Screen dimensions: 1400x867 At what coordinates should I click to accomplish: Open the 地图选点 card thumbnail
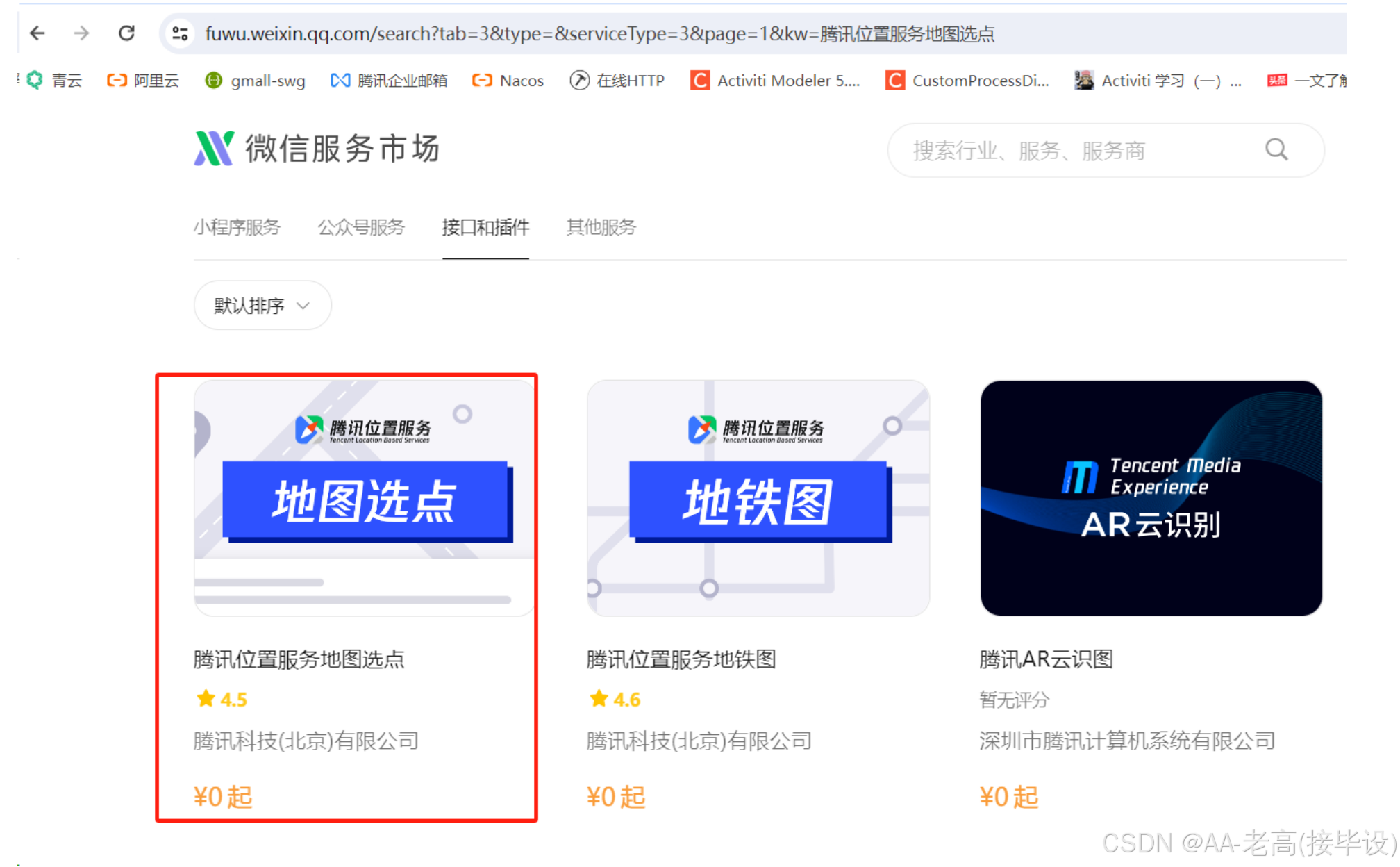point(365,497)
